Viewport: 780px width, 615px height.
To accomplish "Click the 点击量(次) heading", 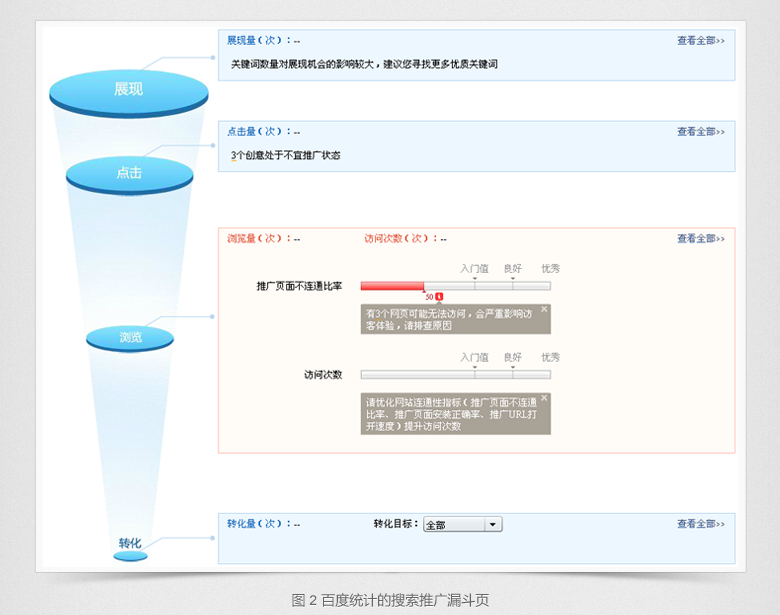I will (258, 132).
